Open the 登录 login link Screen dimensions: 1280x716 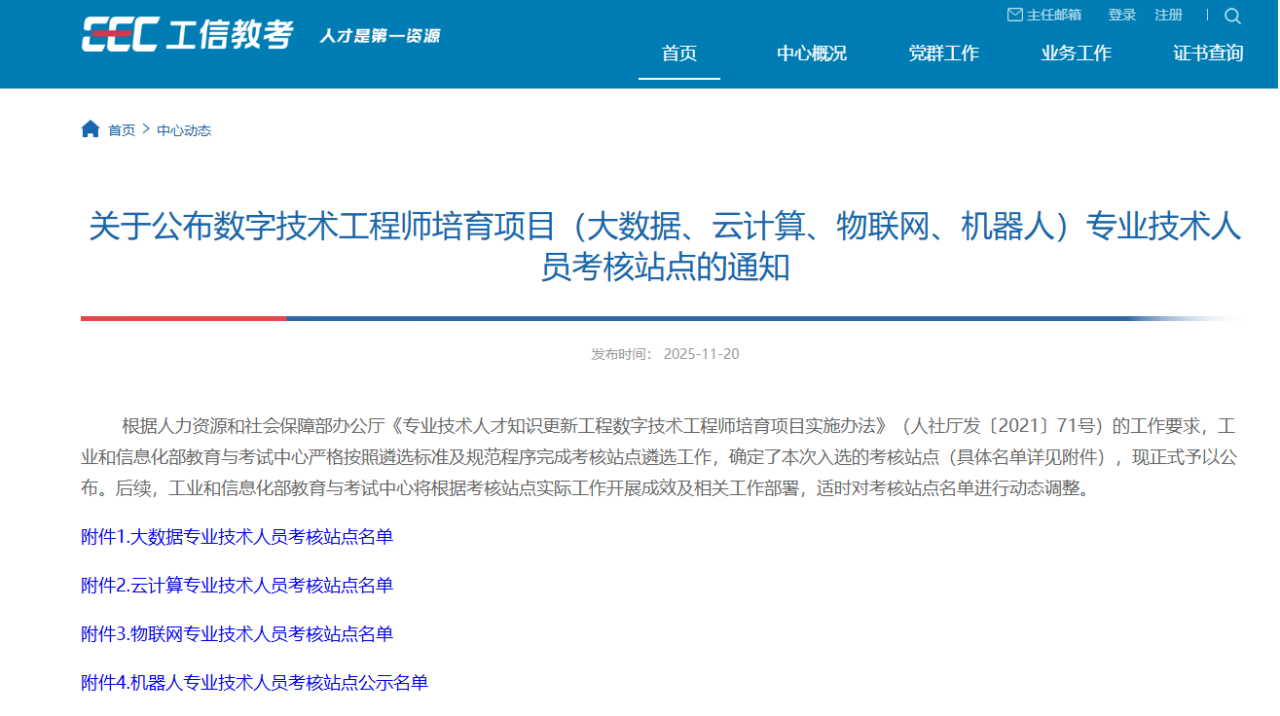(x=1122, y=15)
